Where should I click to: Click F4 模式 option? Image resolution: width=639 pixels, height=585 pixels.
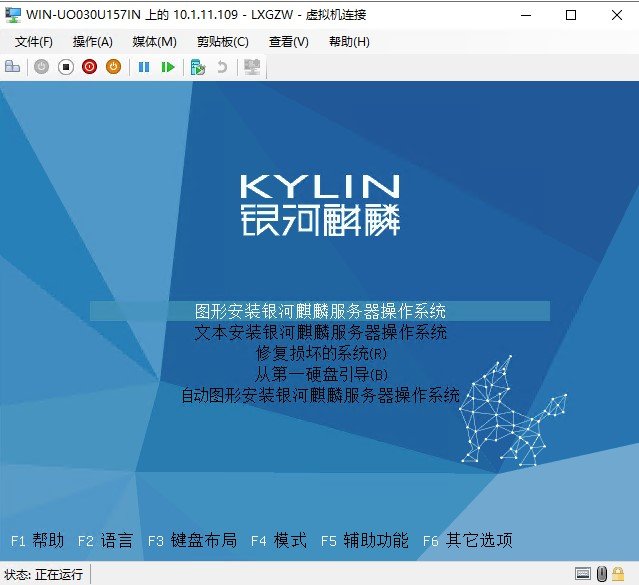(x=279, y=541)
